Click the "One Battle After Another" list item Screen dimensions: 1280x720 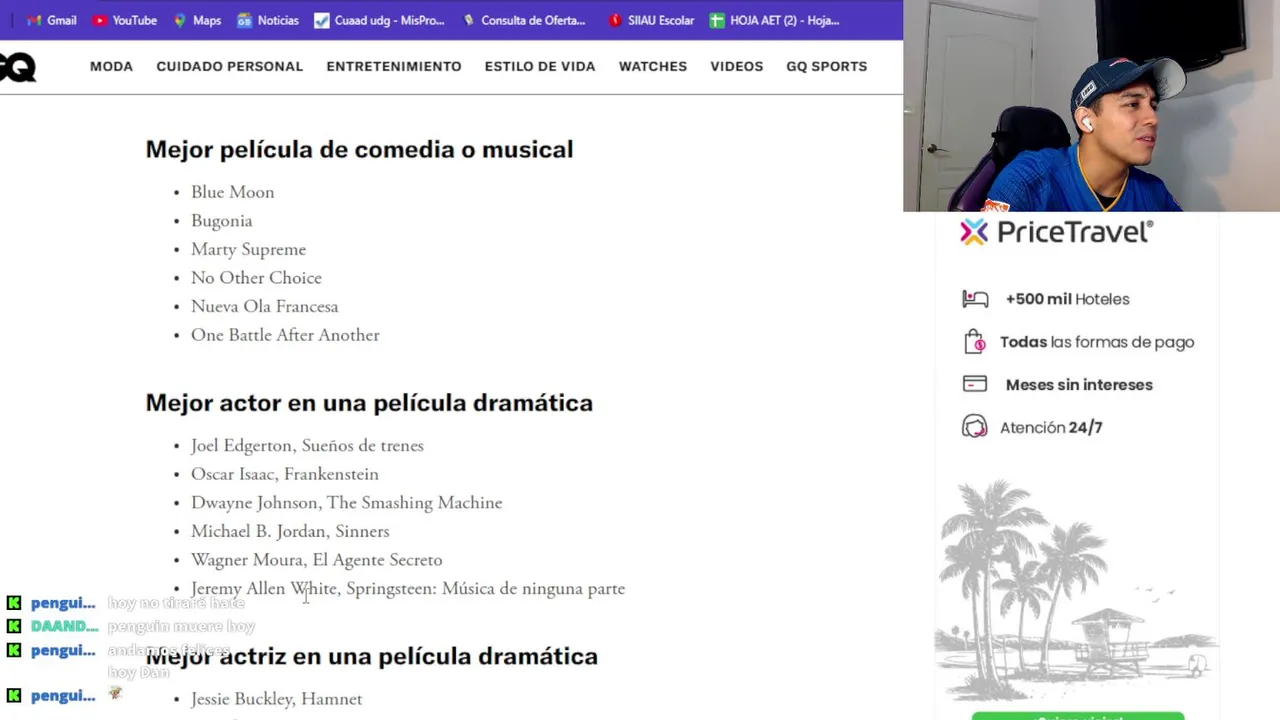[285, 335]
